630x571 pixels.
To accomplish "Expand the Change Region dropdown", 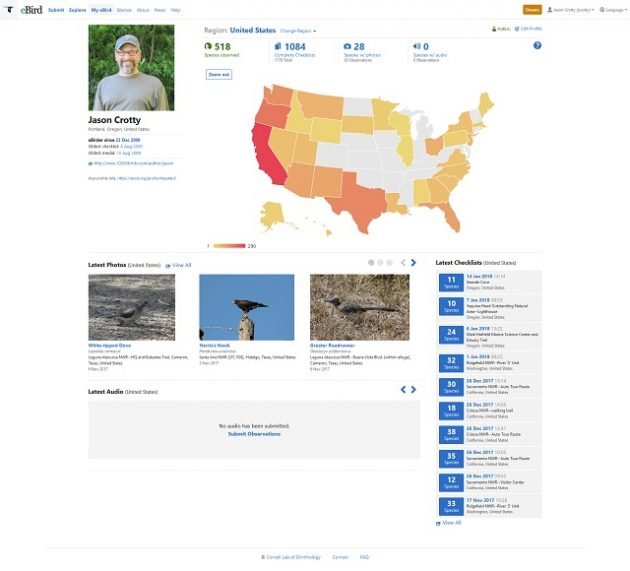I will (298, 31).
